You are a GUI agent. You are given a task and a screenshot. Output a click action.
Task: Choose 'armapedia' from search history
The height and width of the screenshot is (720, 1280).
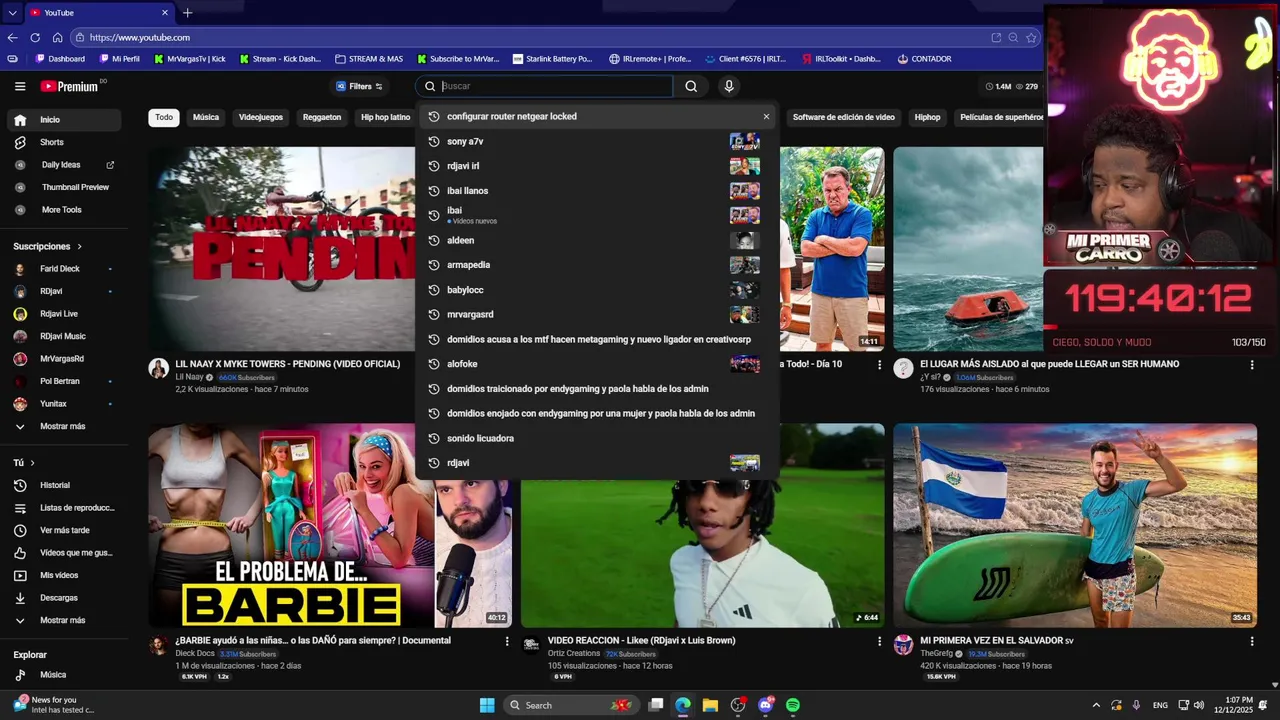pos(597,265)
